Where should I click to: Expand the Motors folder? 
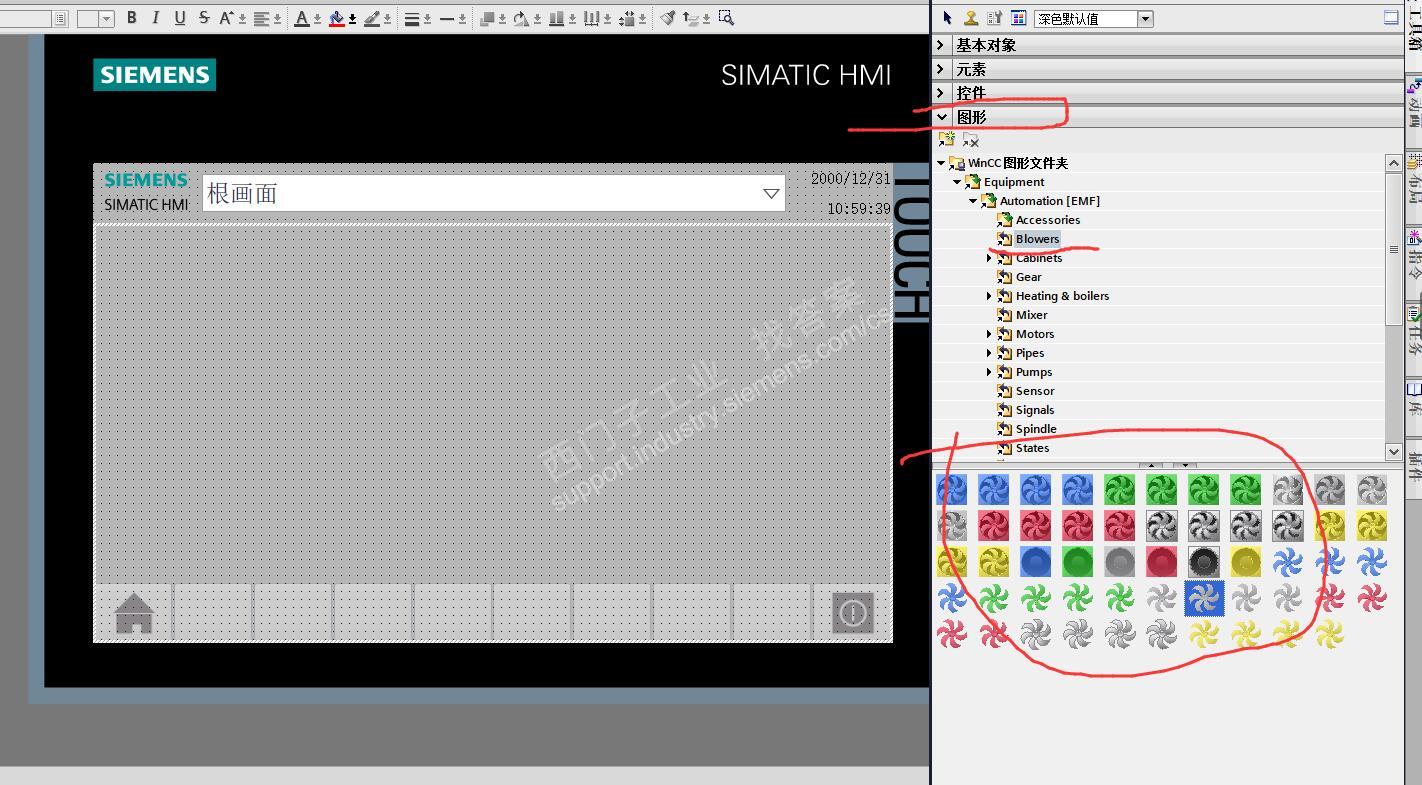989,334
